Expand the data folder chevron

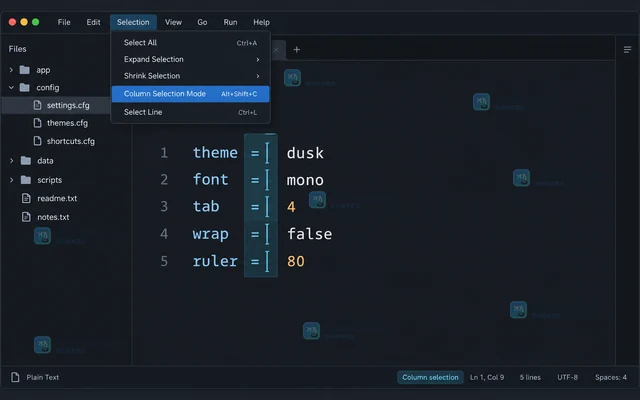click(11, 161)
